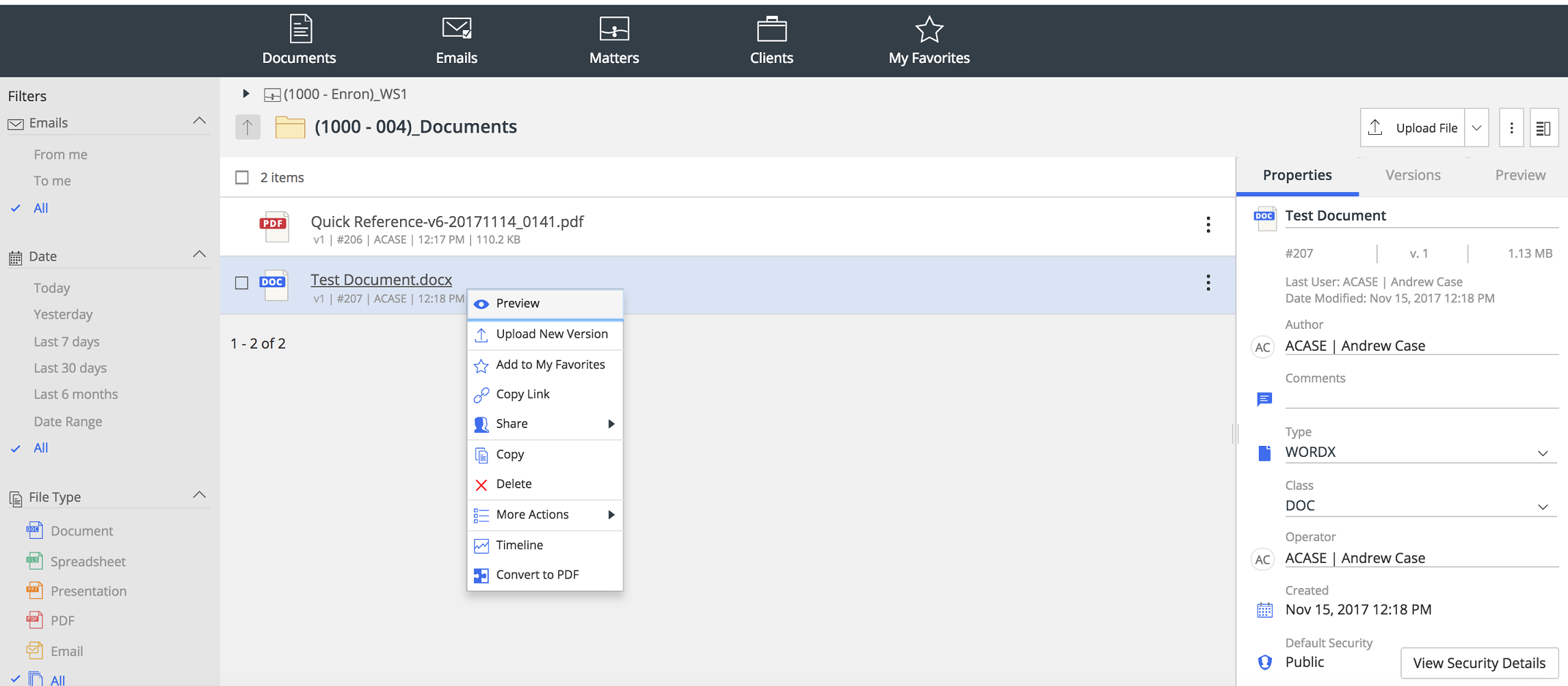The image size is (1568, 686).
Task: Tick the Test Document.docx checkbox
Action: (242, 283)
